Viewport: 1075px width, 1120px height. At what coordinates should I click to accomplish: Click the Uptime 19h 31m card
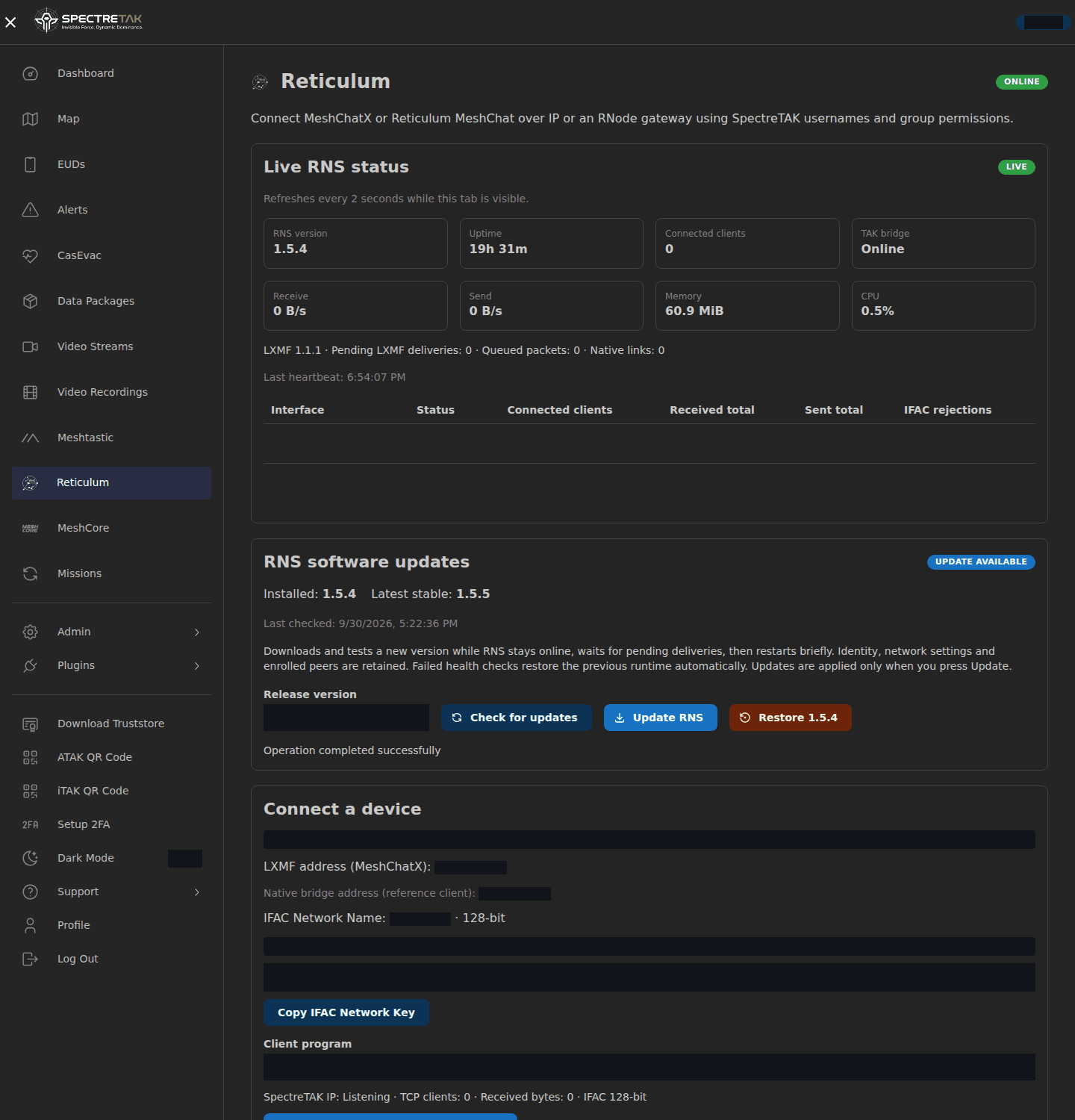[x=551, y=243]
